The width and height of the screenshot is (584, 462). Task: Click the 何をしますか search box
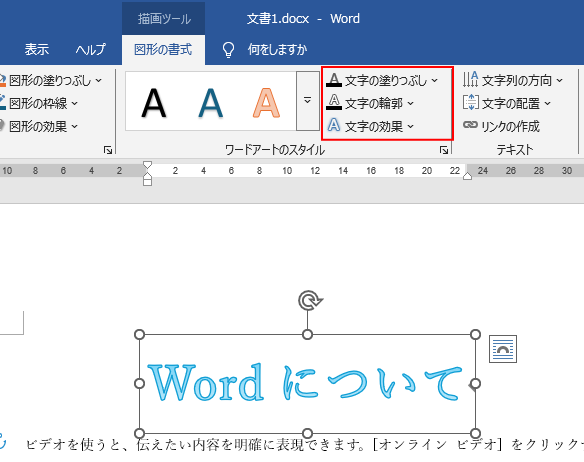(x=277, y=49)
